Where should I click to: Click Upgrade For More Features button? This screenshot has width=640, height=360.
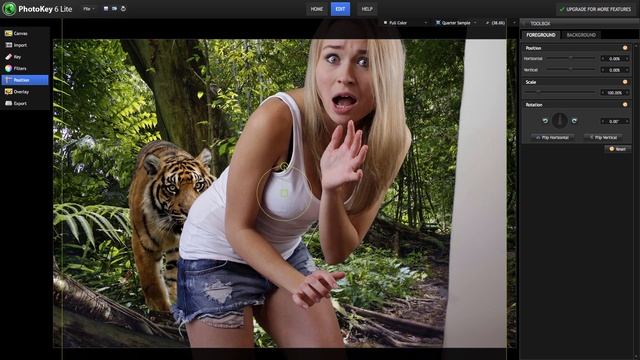595,9
